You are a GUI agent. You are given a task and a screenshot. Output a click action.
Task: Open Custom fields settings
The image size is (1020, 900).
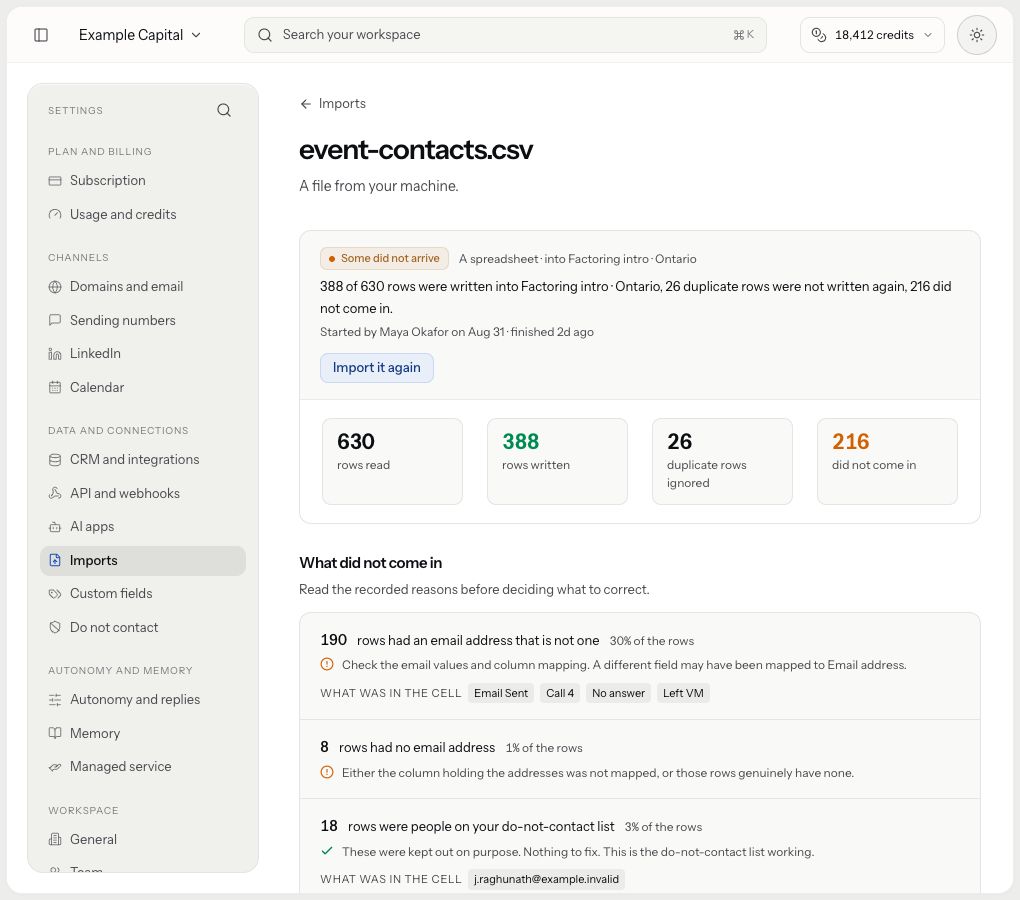(x=143, y=593)
